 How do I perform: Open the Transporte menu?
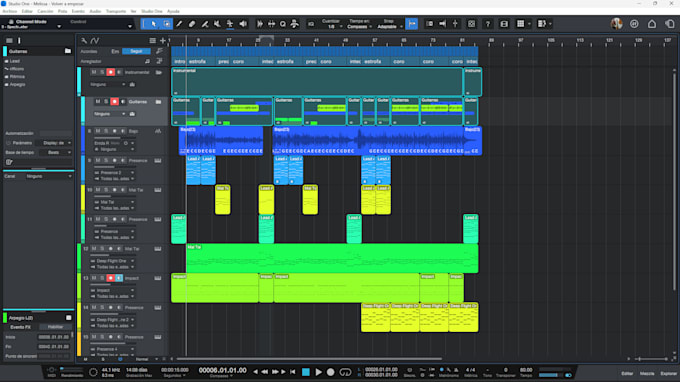(x=116, y=11)
